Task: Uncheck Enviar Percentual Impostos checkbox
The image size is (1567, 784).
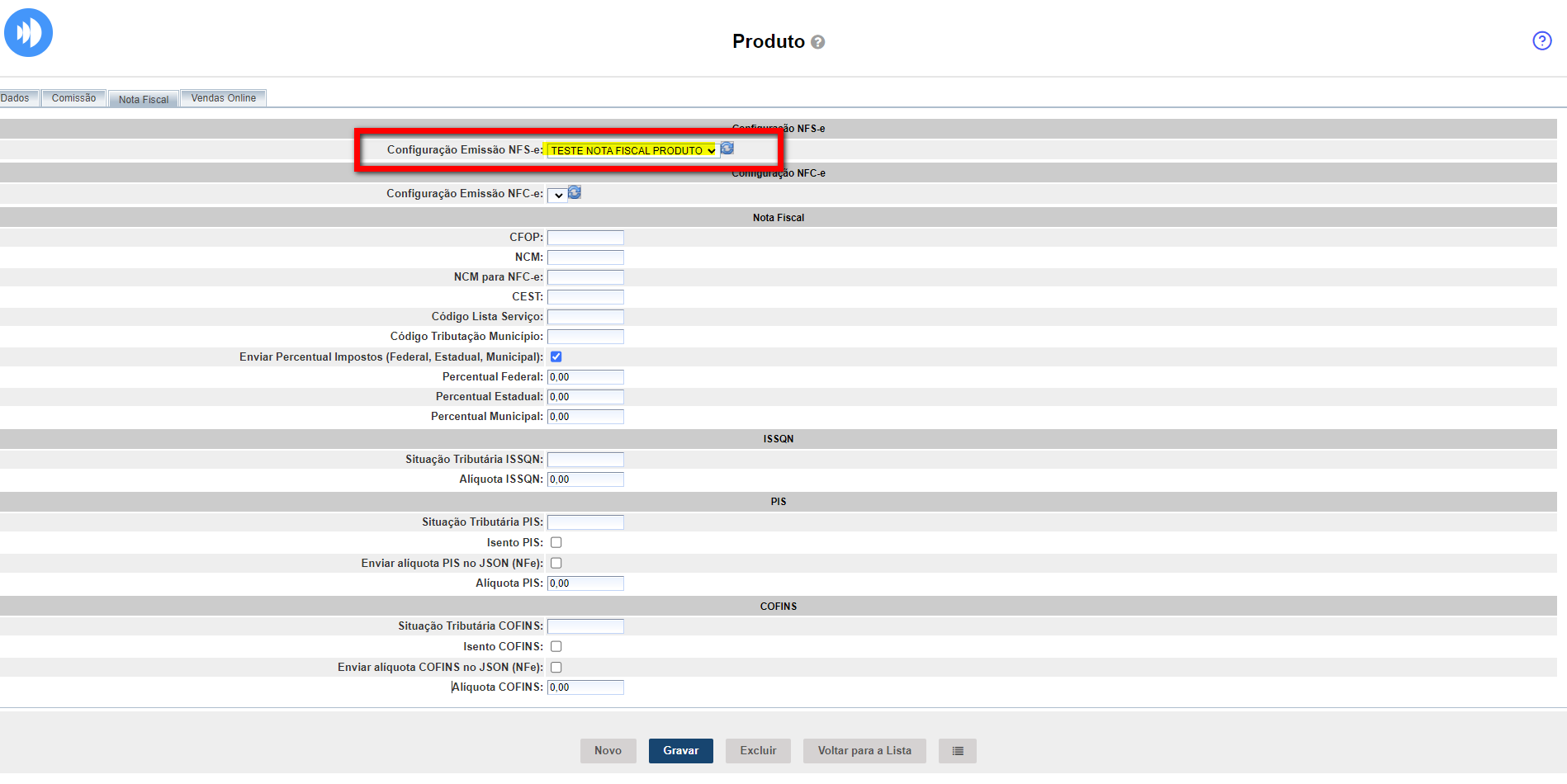Action: [x=556, y=357]
